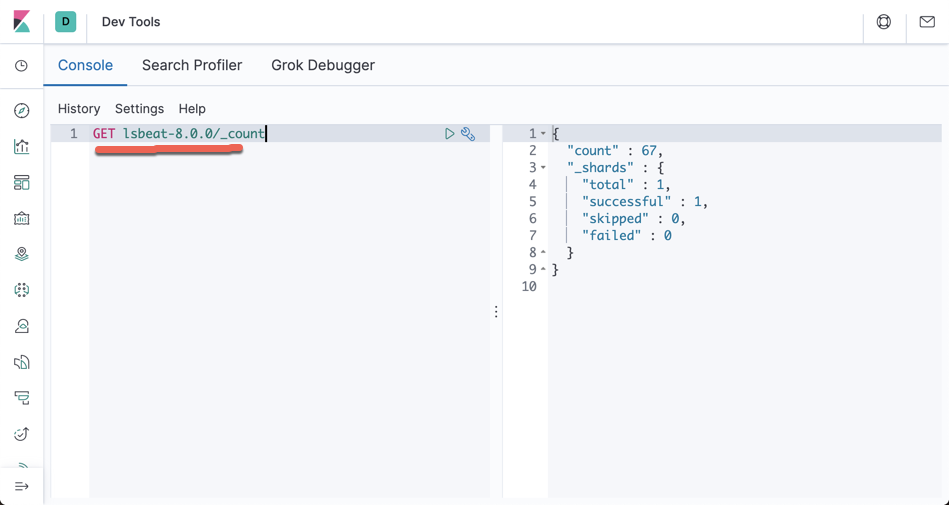Open the APM icon in sidebar
Image resolution: width=949 pixels, height=505 pixels.
pyautogui.click(x=21, y=398)
